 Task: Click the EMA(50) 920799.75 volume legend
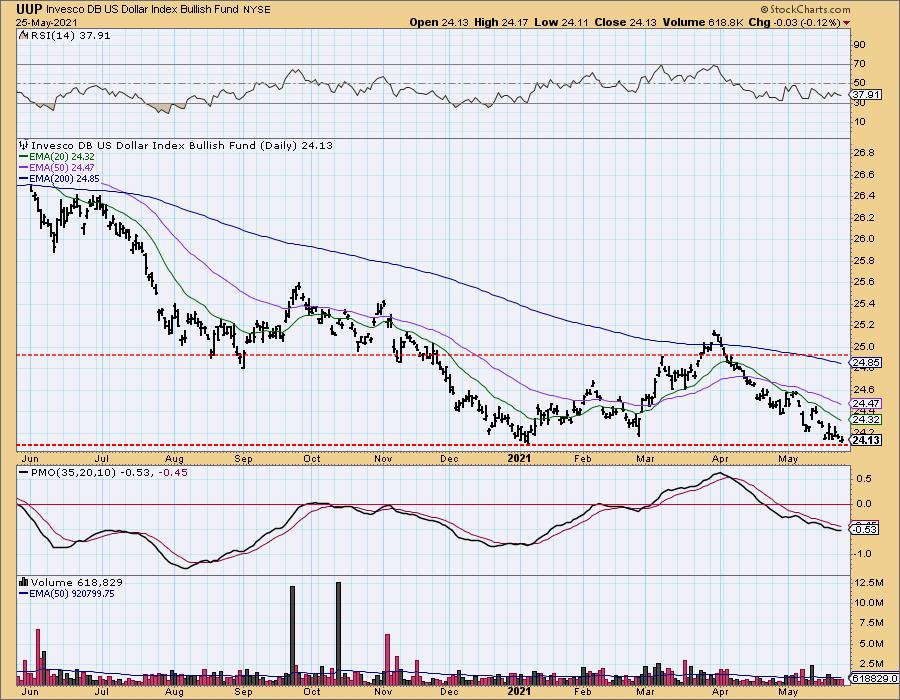pos(72,593)
